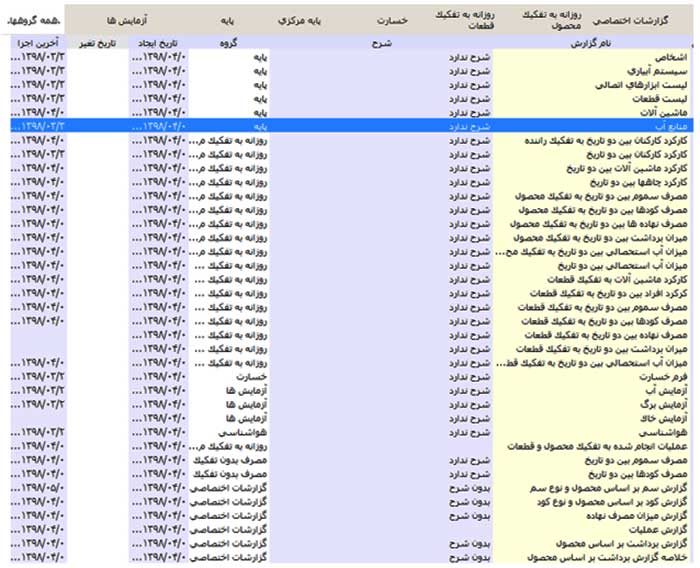Open the خسارت tab
This screenshot has height=568, width=700.
pos(392,21)
